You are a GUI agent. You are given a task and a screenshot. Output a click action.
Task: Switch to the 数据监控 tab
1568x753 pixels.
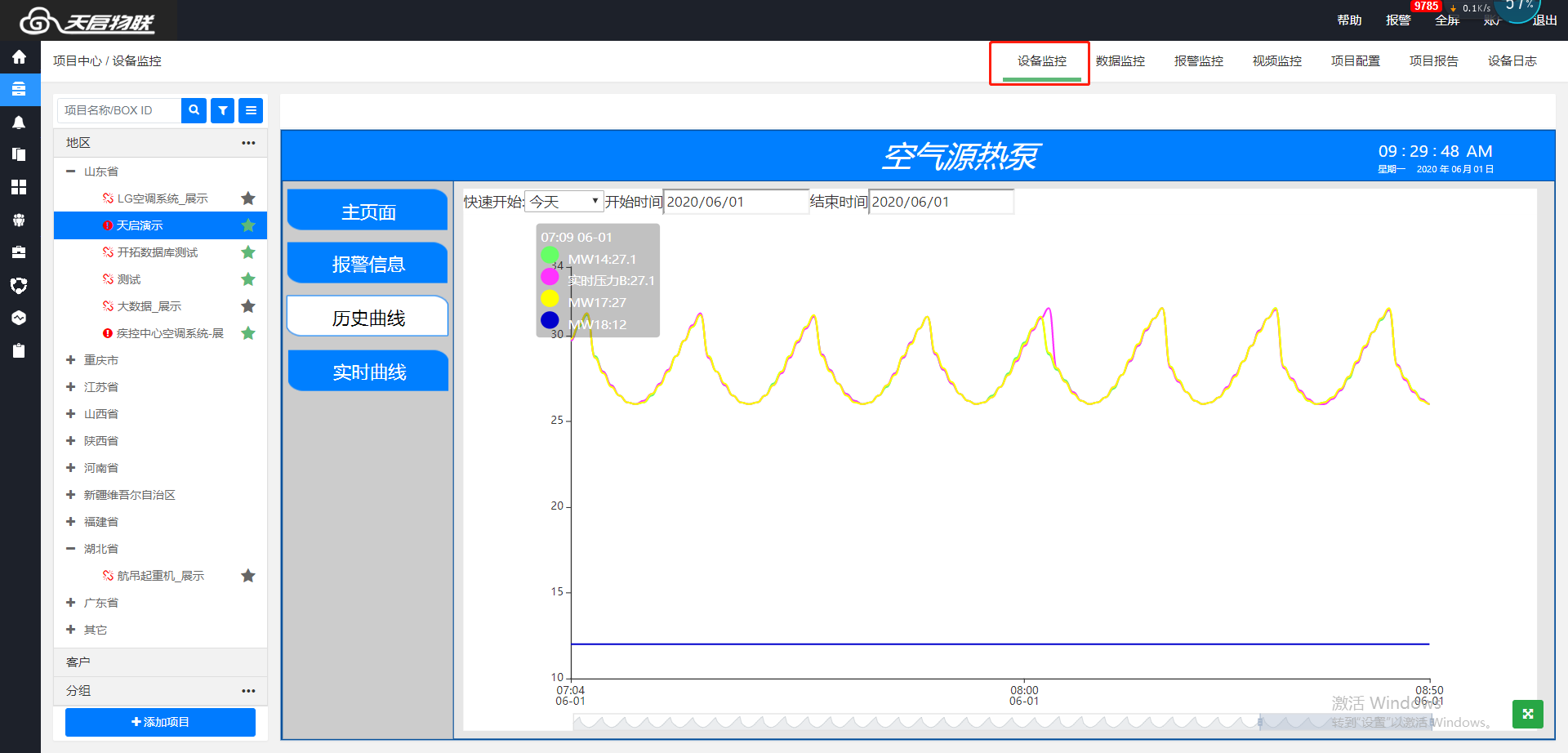click(x=1120, y=61)
